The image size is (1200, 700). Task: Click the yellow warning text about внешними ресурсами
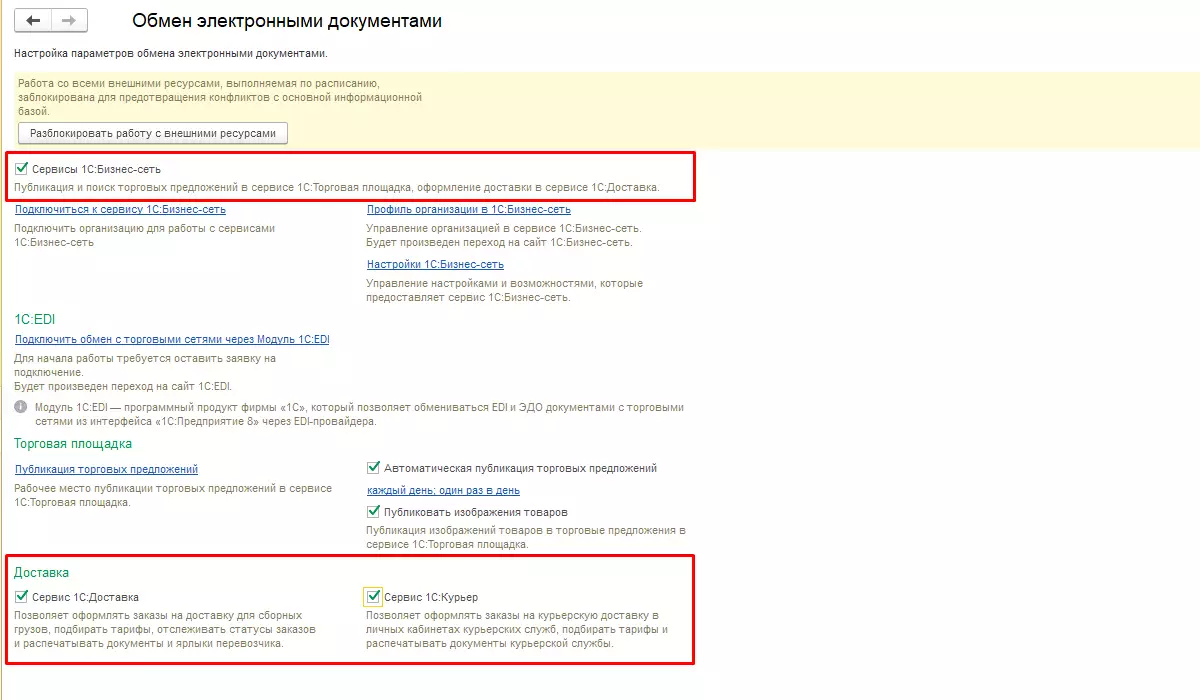[220, 98]
